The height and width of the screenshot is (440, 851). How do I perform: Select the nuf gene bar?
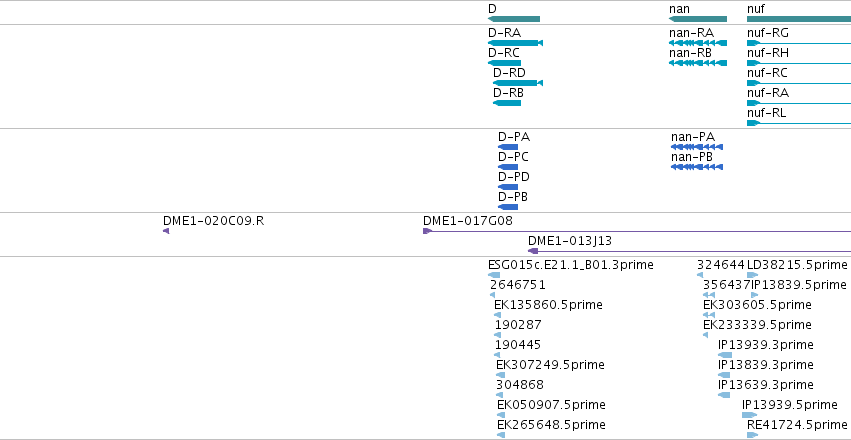pyautogui.click(x=799, y=19)
